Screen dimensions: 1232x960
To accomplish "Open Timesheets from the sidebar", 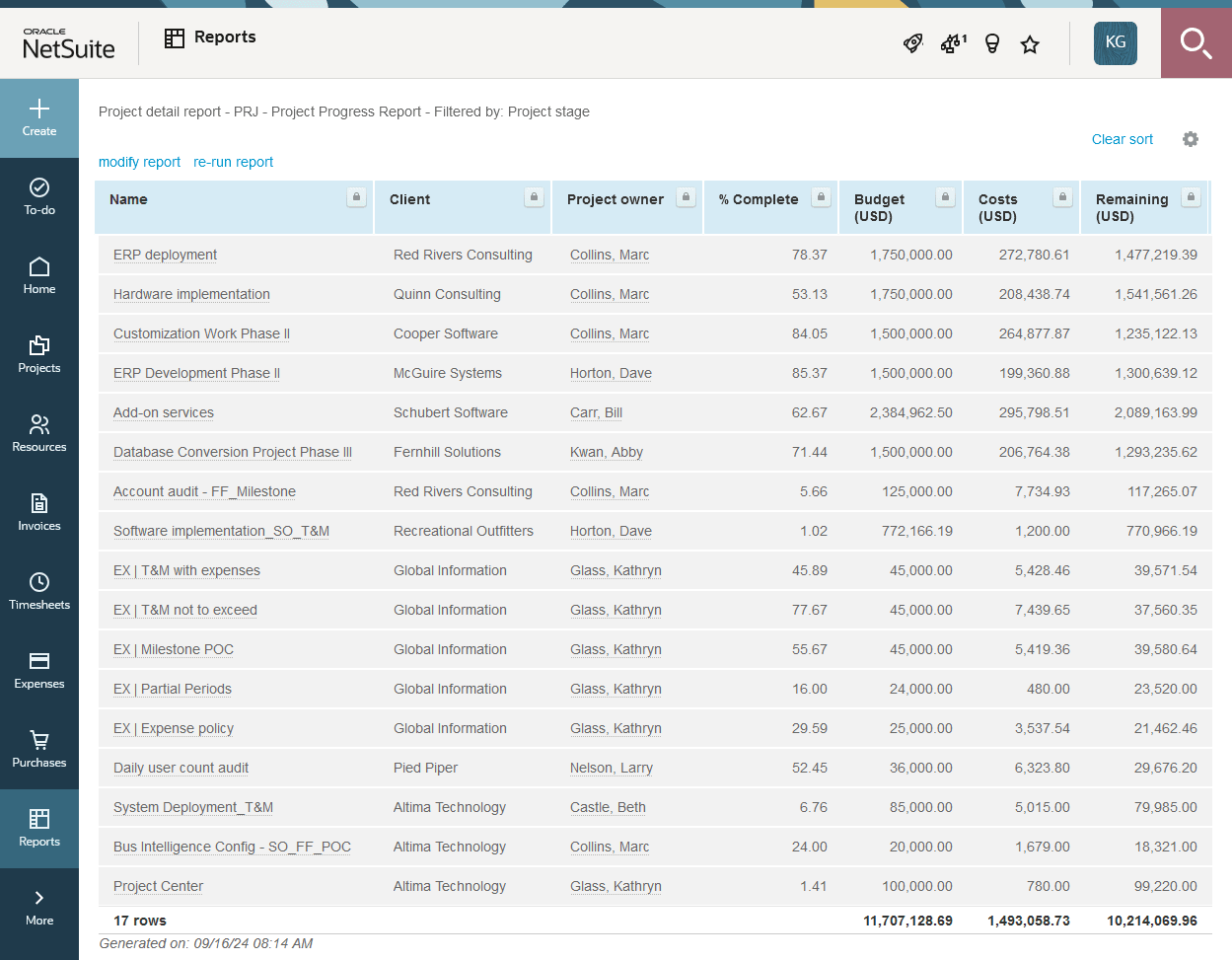I will [39, 592].
